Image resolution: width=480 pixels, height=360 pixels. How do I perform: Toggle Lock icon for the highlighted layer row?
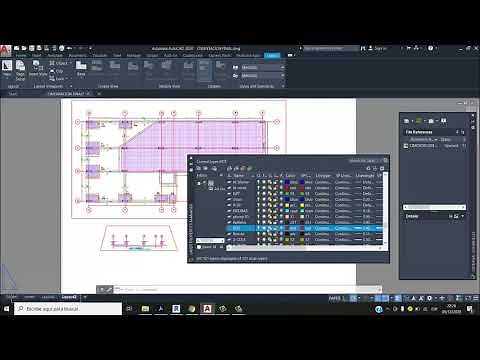(275, 228)
